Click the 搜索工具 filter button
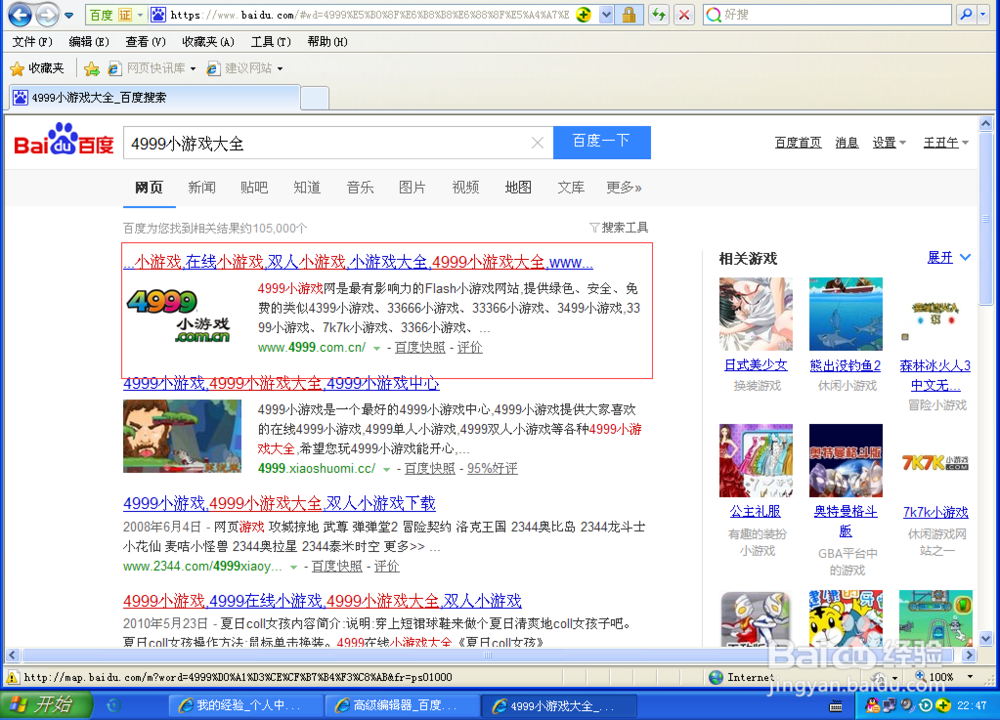Viewport: 1000px width, 720px height. point(619,227)
